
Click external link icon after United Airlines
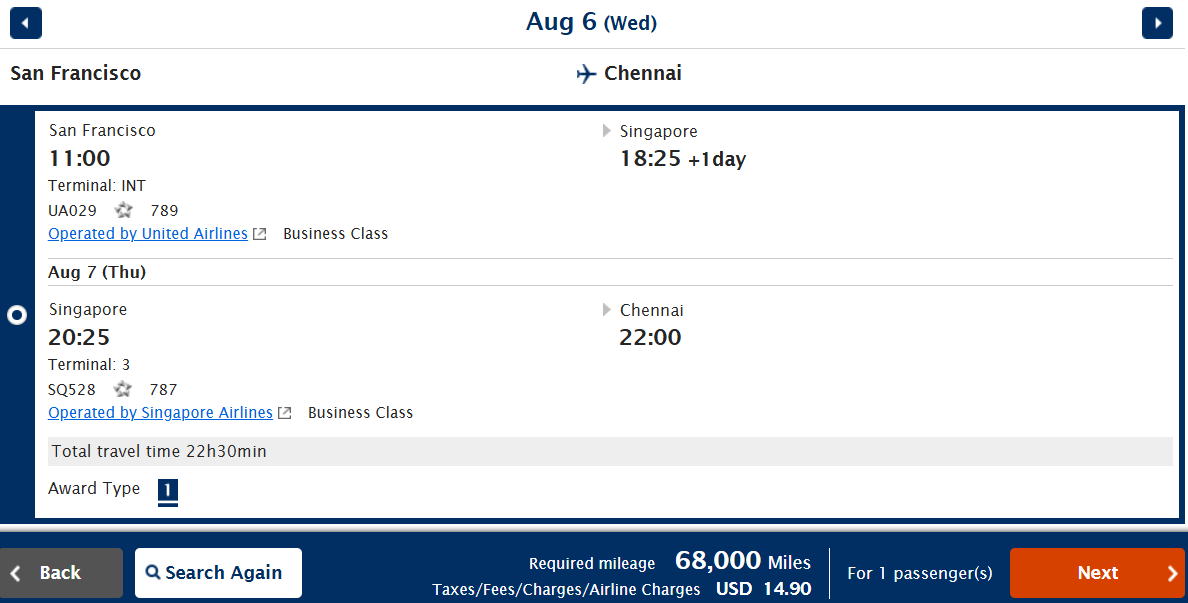click(259, 234)
